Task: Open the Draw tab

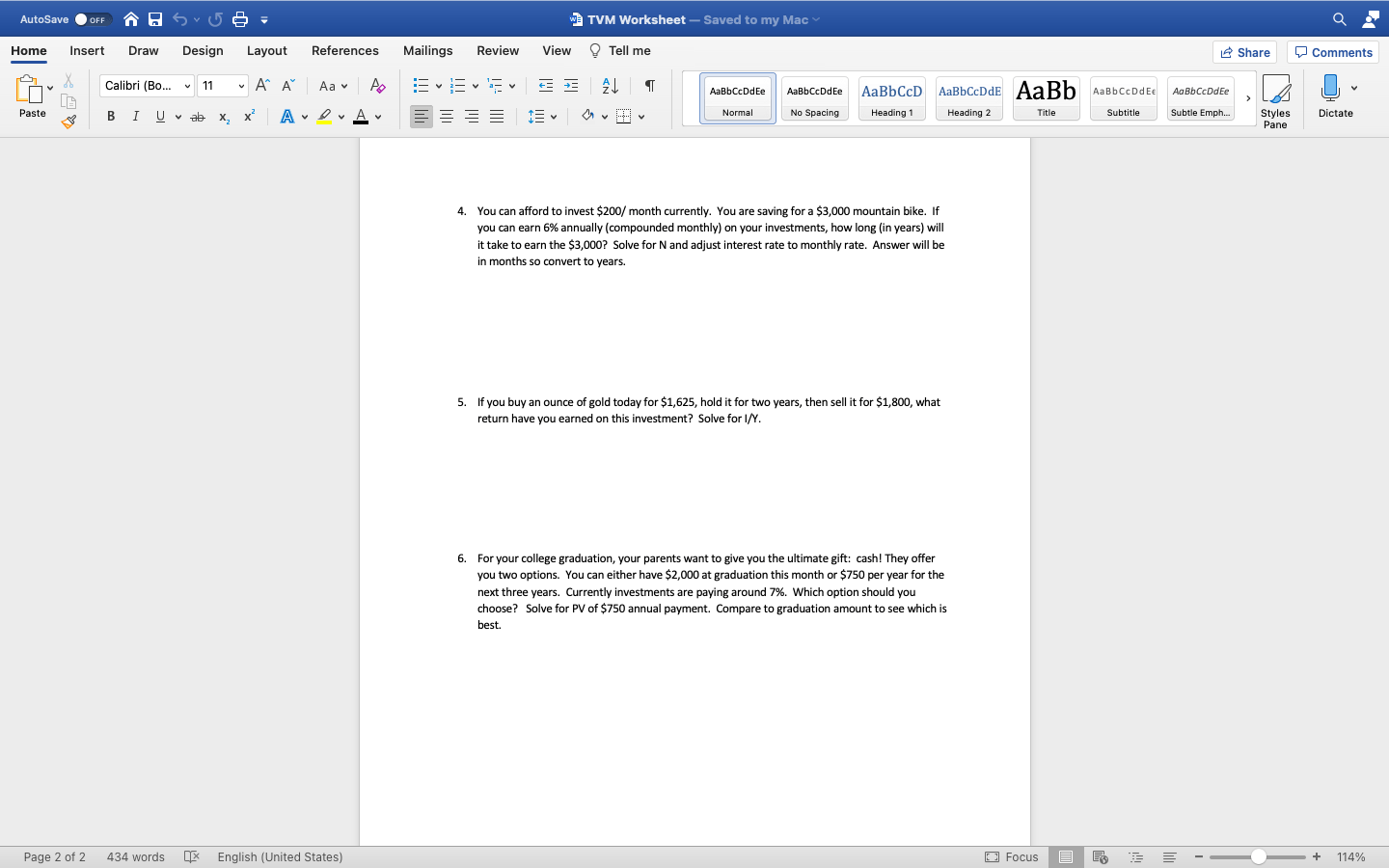Action: point(144,51)
